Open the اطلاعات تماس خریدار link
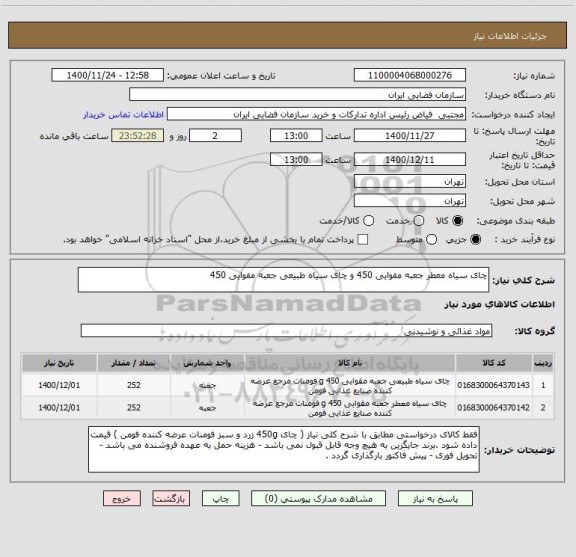Viewport: 576px width, 557px height. pos(123,115)
